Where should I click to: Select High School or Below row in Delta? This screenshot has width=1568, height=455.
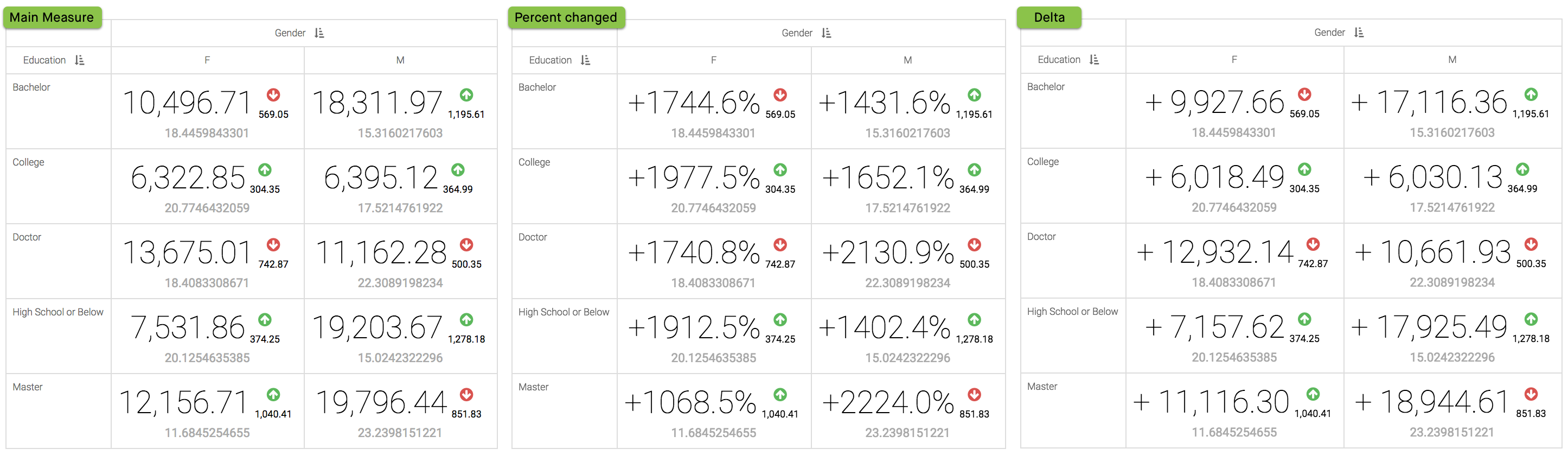tap(1072, 311)
